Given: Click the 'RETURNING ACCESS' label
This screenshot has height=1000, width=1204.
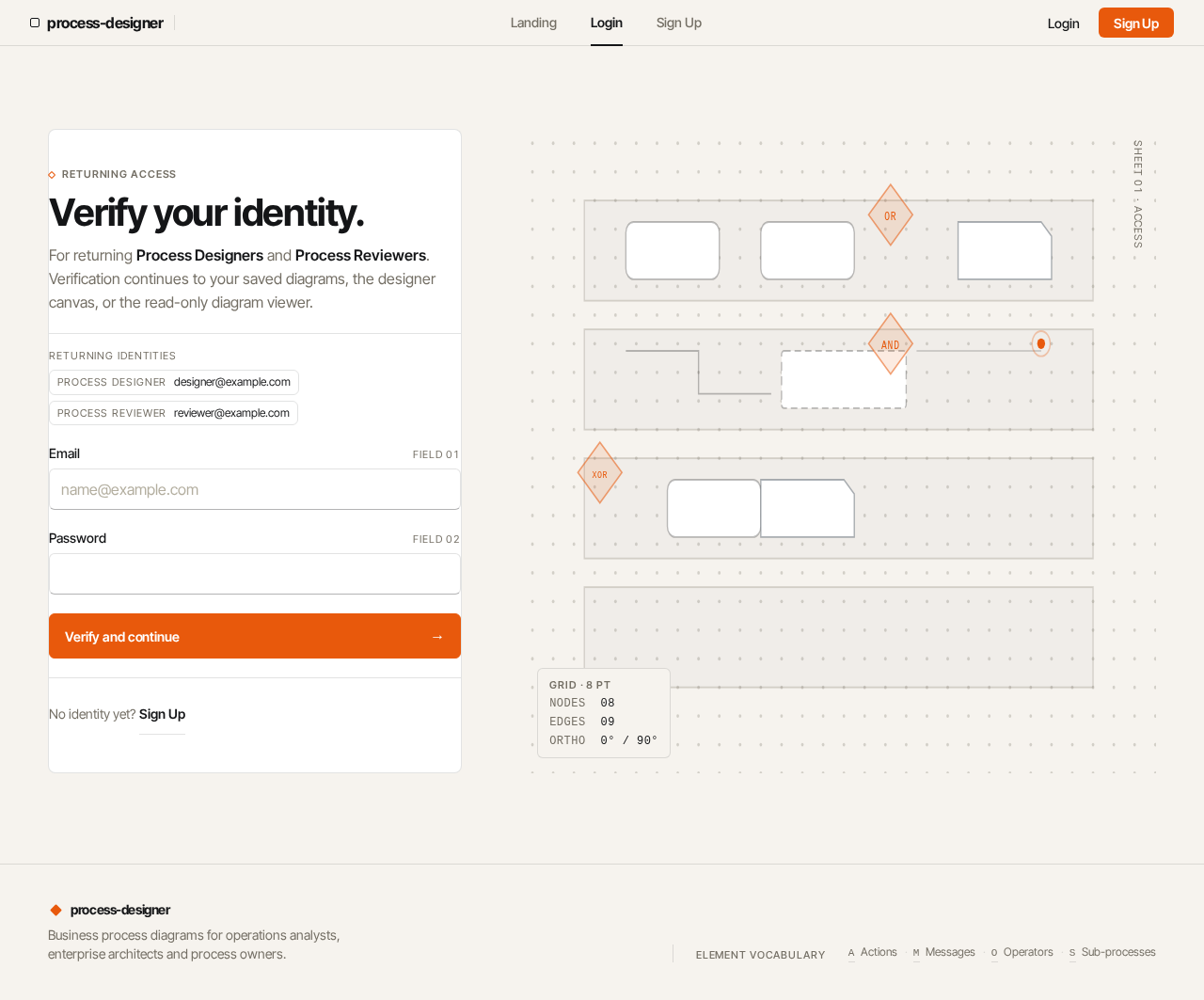Looking at the screenshot, I should [x=119, y=174].
